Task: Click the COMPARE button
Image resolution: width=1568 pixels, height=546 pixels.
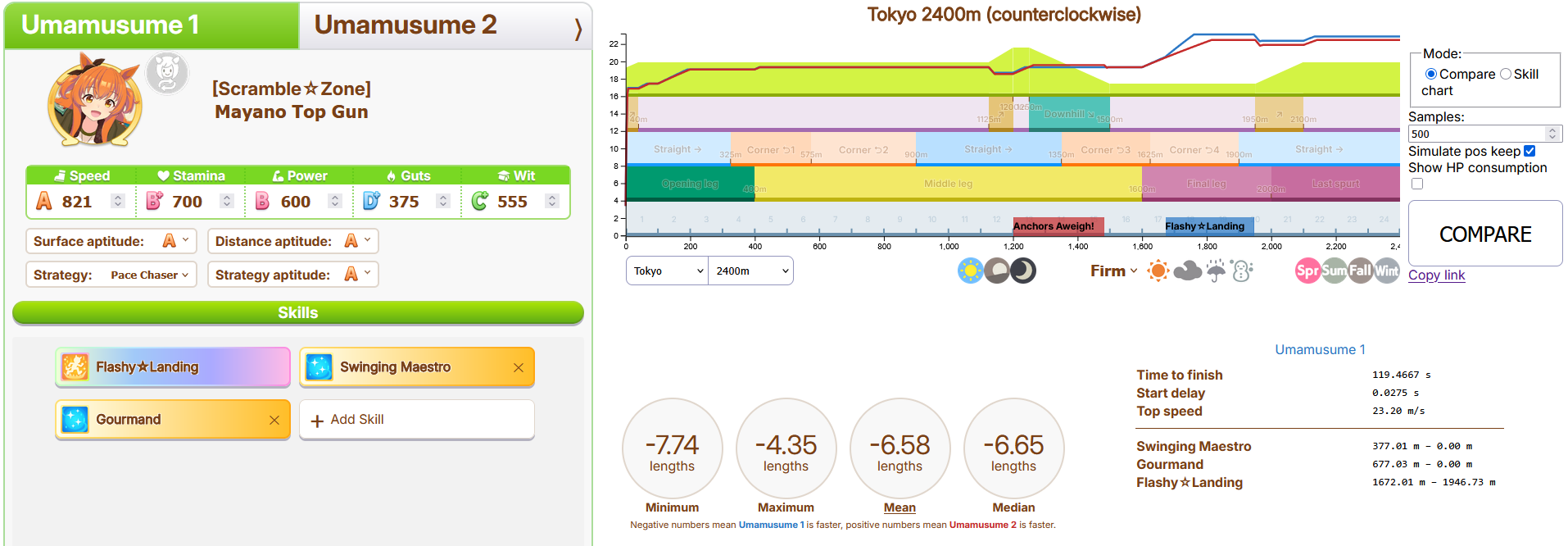Action: click(x=1485, y=234)
